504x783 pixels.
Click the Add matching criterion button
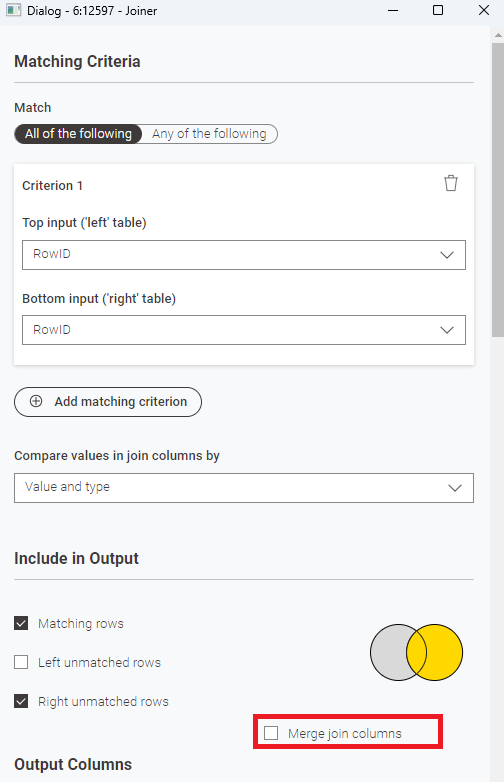pyautogui.click(x=108, y=401)
